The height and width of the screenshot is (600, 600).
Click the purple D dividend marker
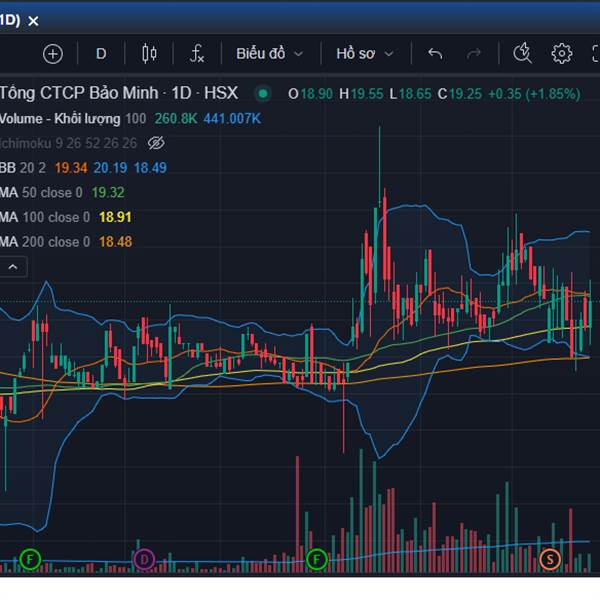144,558
